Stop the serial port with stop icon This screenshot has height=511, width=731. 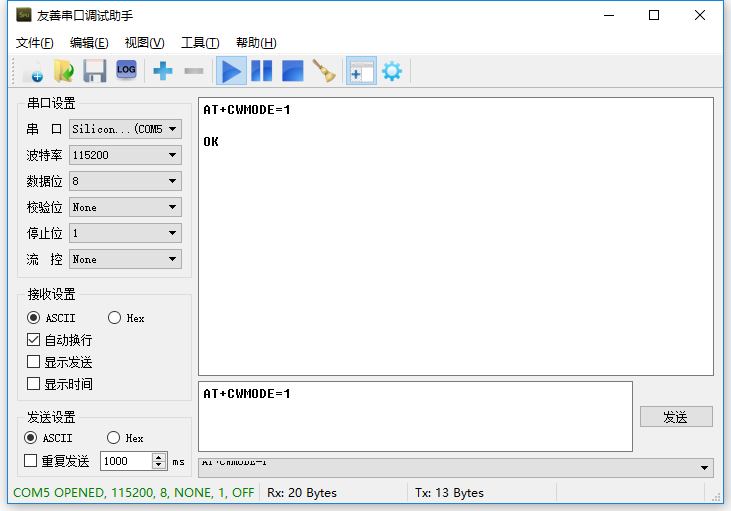click(293, 71)
